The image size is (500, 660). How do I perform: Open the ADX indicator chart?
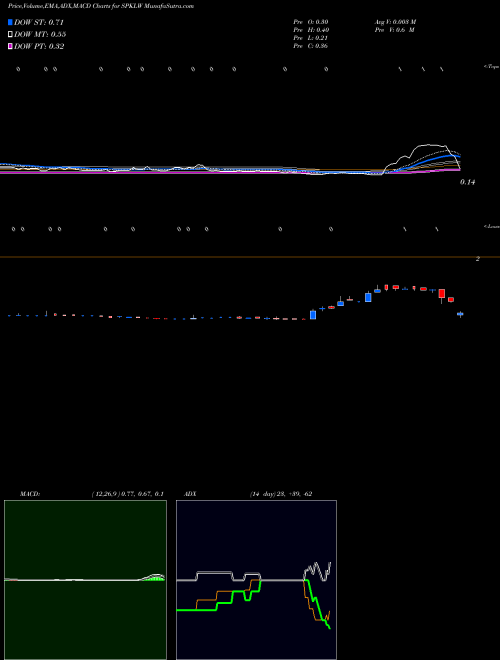[x=256, y=580]
